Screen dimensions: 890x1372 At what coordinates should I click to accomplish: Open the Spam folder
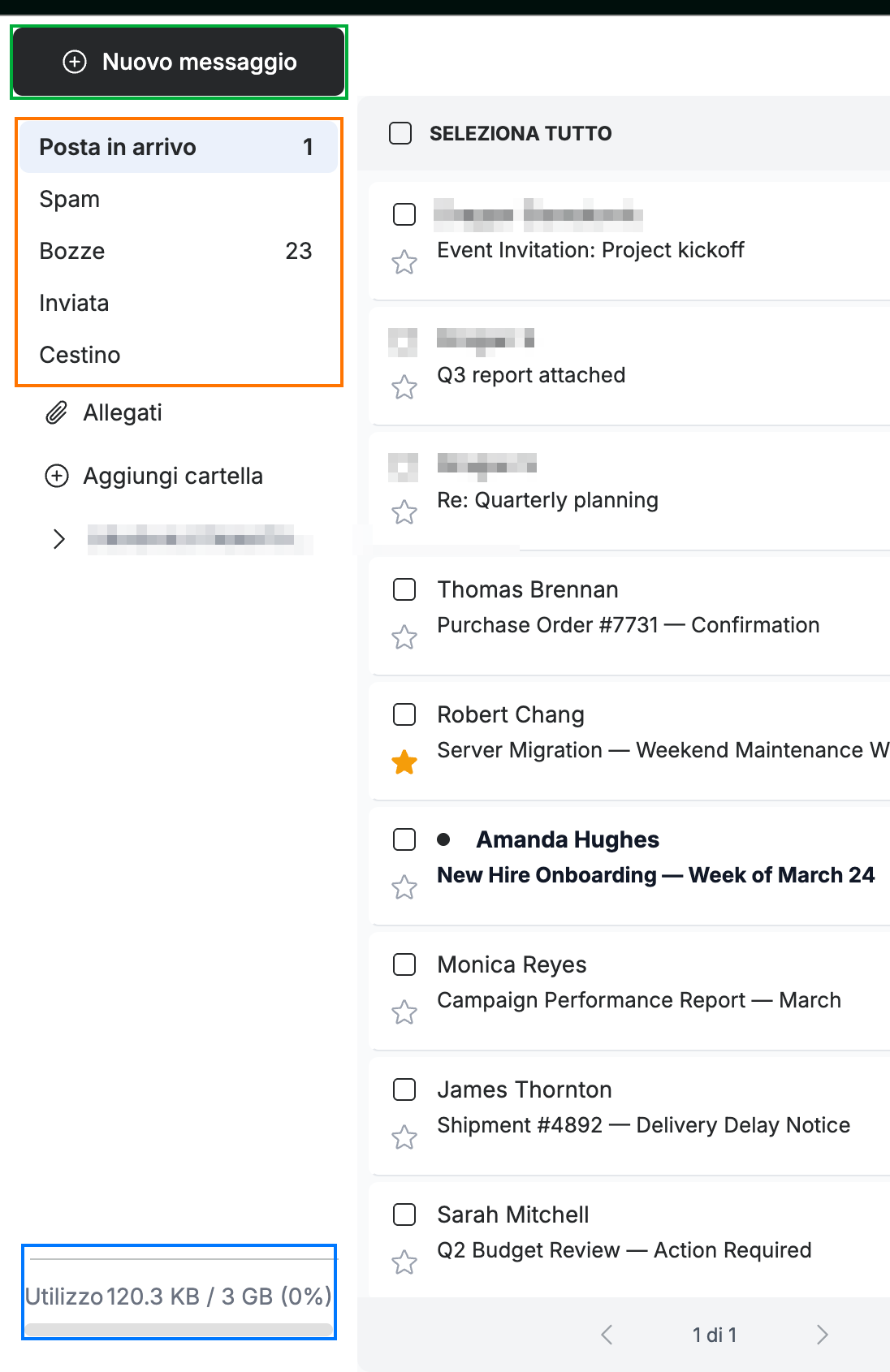tap(179, 199)
